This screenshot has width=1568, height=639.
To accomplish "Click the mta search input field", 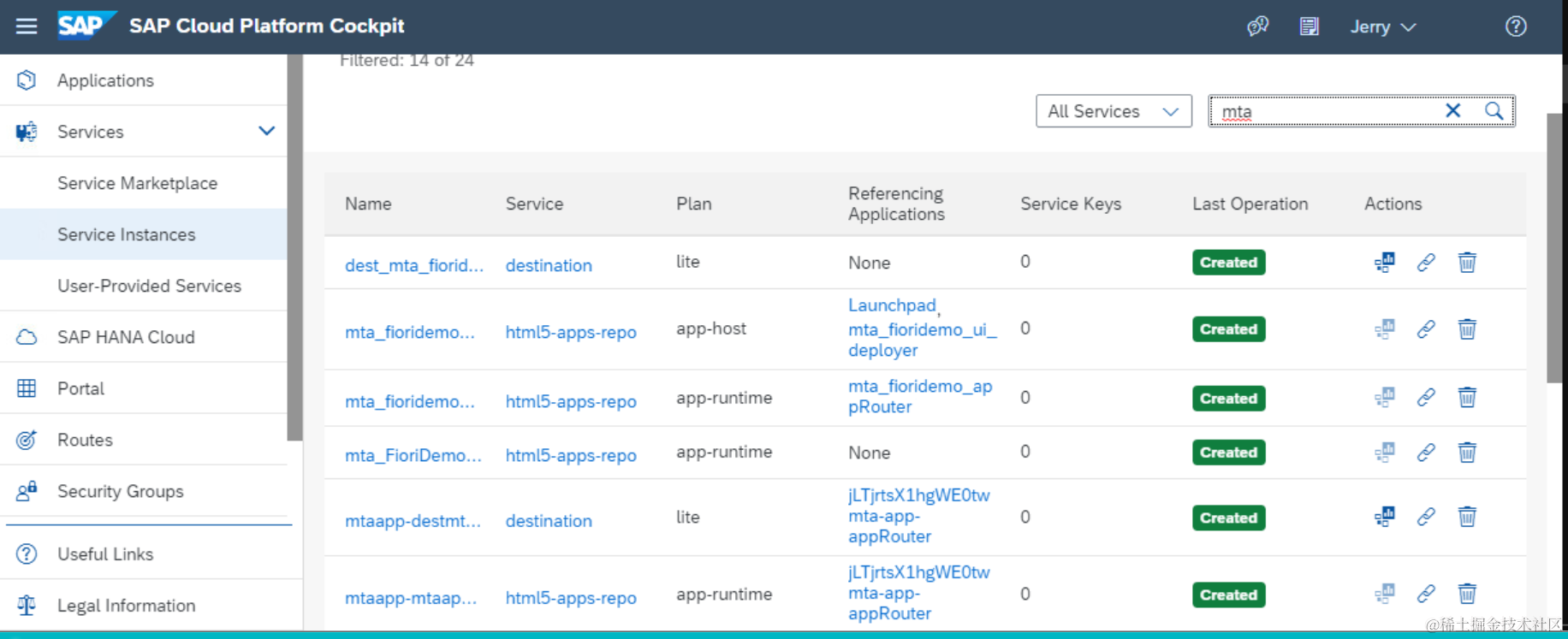I will click(1327, 111).
